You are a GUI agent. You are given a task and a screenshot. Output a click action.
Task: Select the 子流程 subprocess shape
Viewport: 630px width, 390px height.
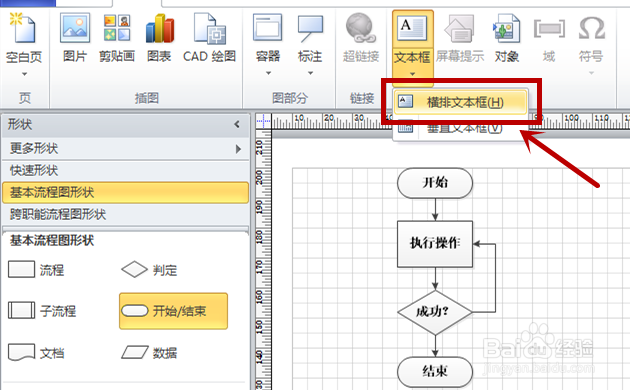pyautogui.click(x=42, y=310)
